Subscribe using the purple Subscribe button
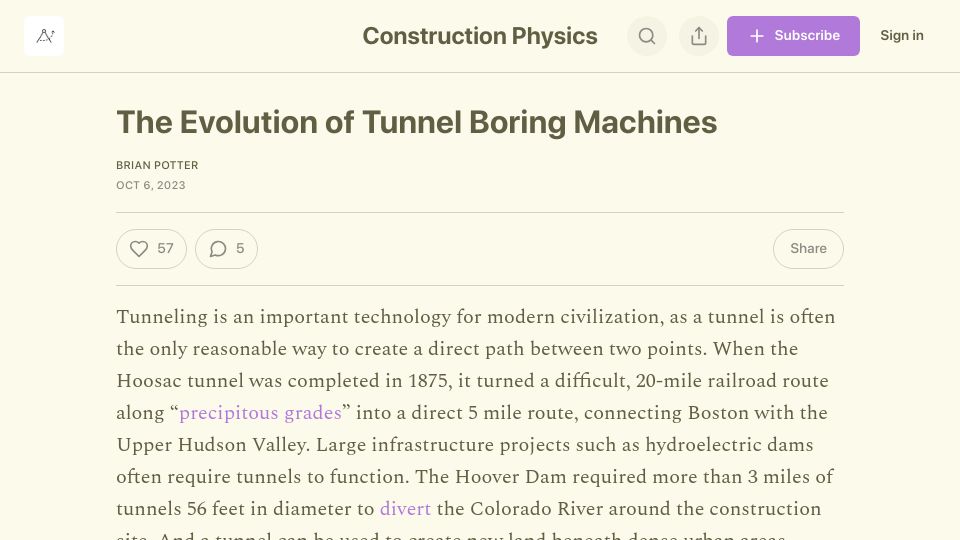 click(x=793, y=36)
